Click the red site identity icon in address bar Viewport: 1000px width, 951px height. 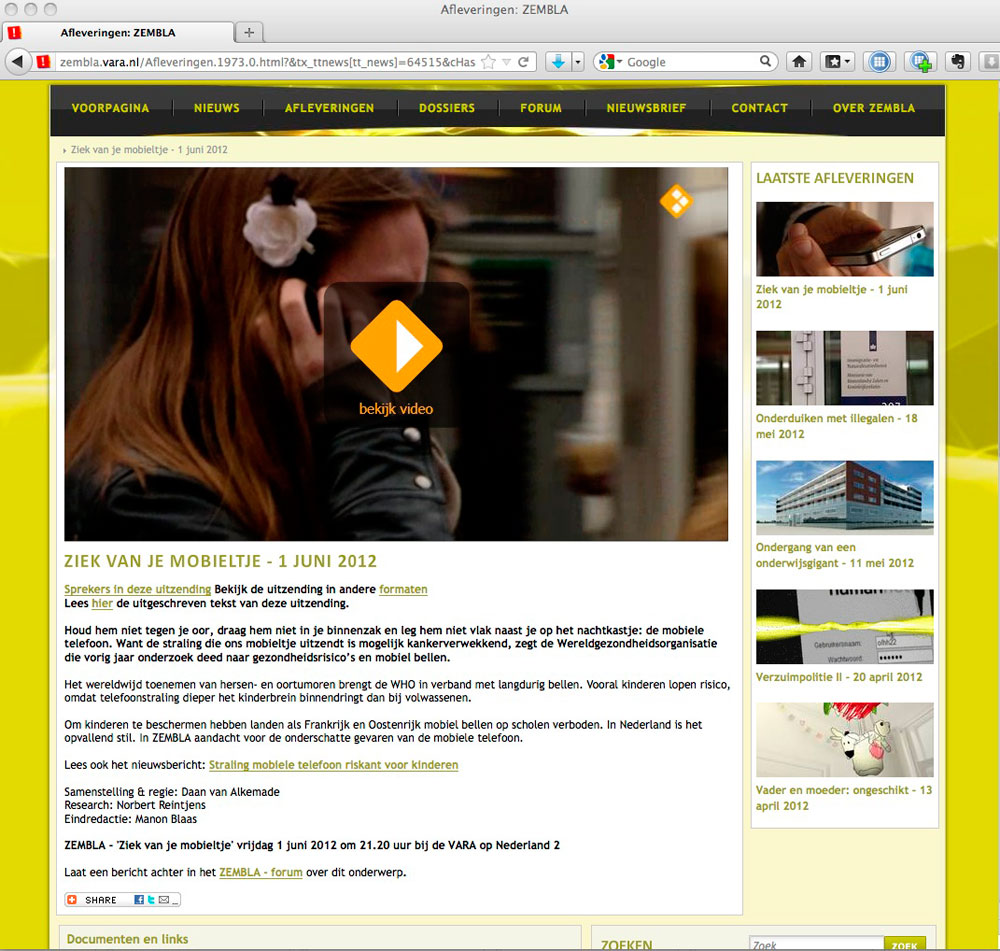point(43,62)
